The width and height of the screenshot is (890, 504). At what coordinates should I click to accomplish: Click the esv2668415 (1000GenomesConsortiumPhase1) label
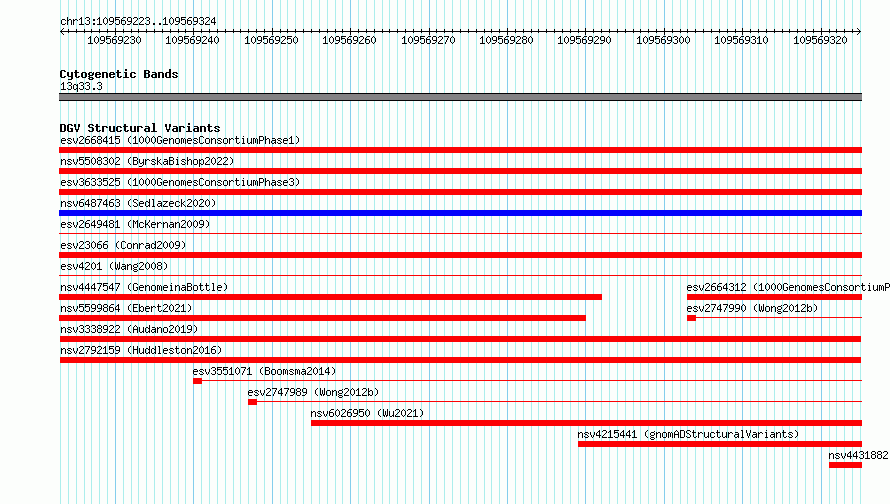coord(180,140)
